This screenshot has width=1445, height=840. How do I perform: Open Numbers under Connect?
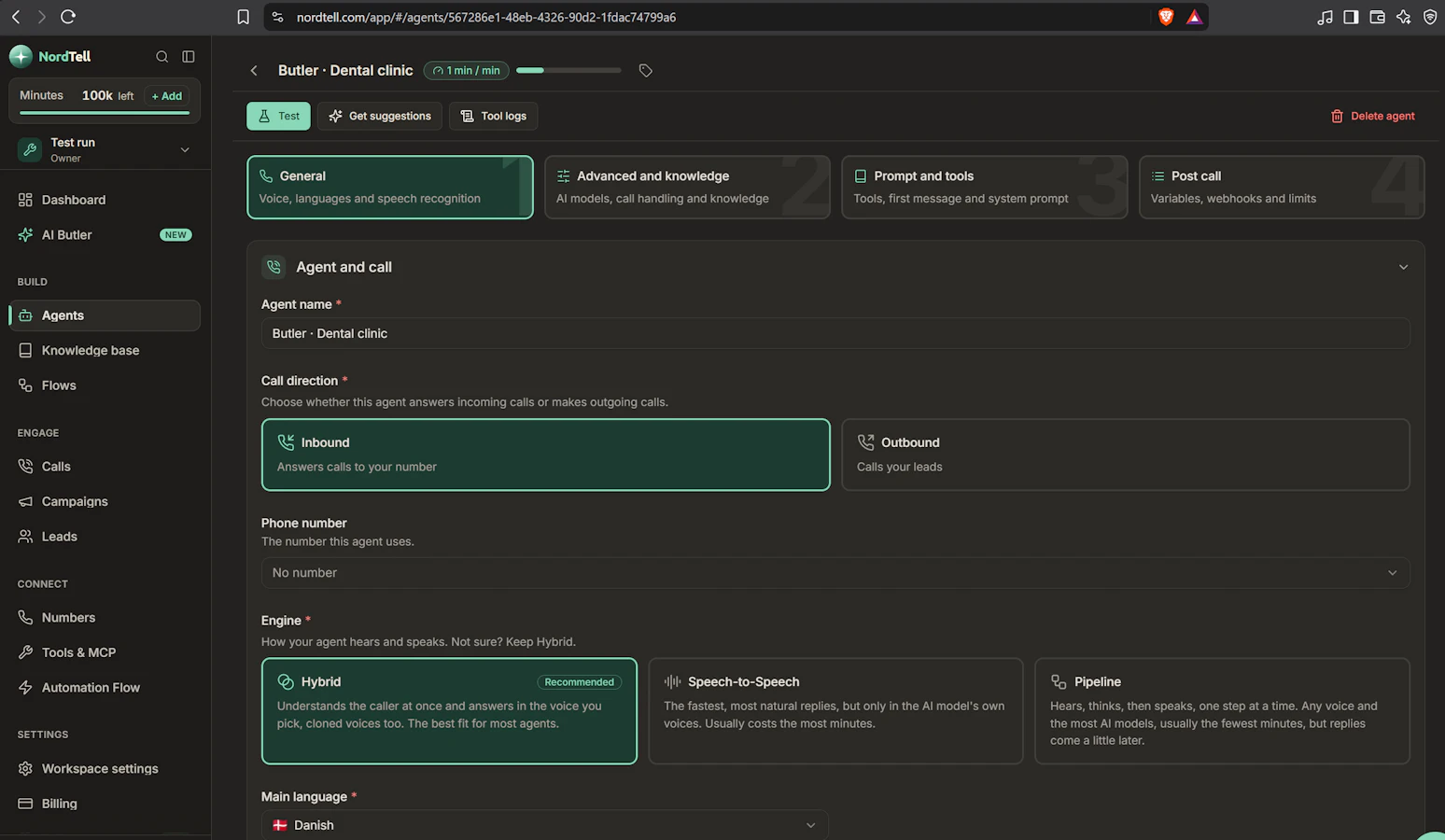[105, 618]
